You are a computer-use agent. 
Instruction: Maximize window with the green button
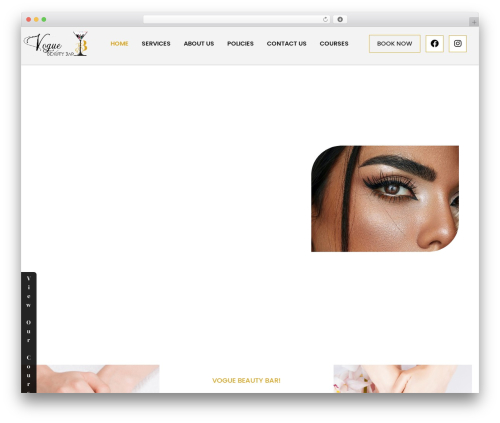click(x=44, y=19)
